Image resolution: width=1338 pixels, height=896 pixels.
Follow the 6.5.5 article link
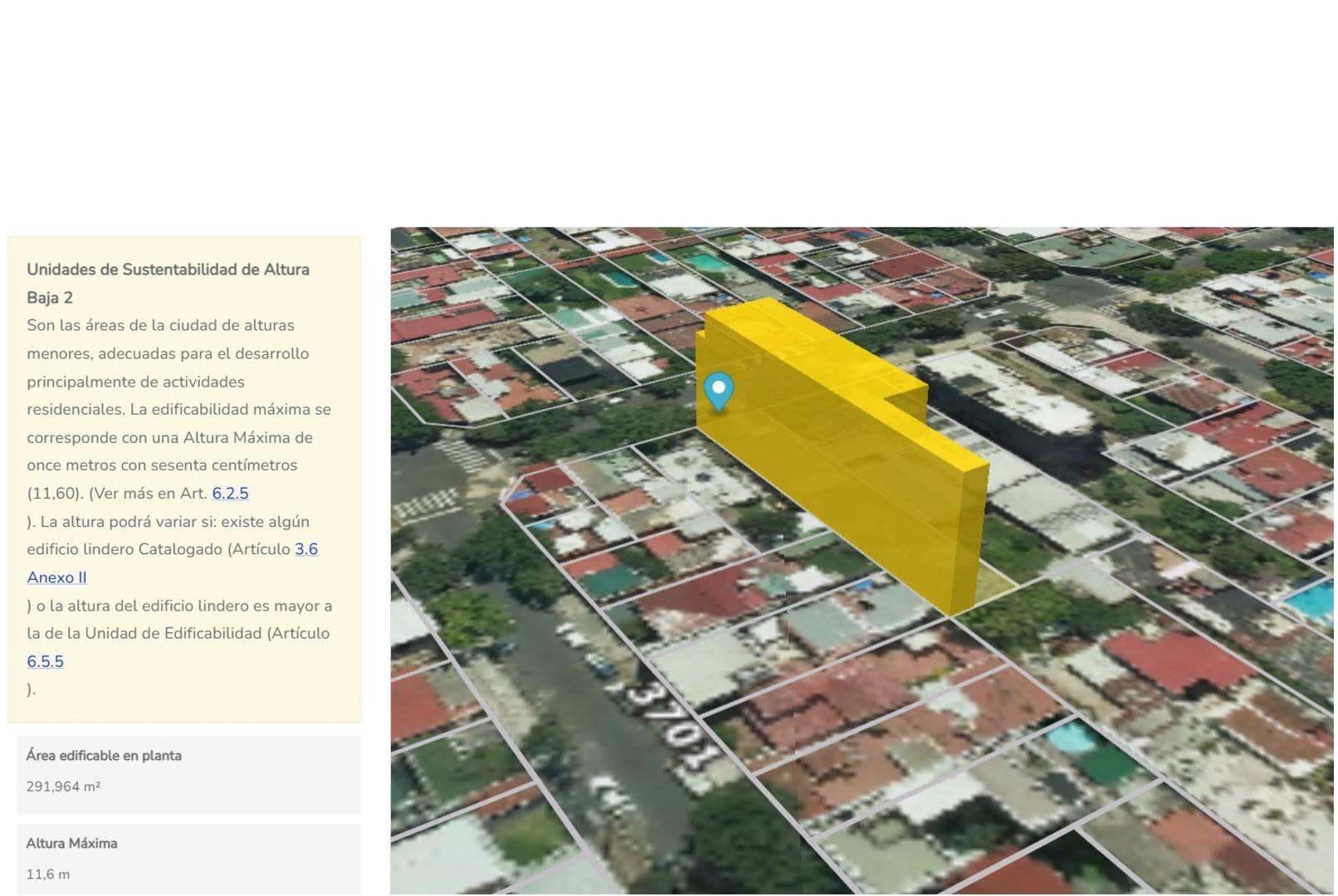pyautogui.click(x=45, y=661)
